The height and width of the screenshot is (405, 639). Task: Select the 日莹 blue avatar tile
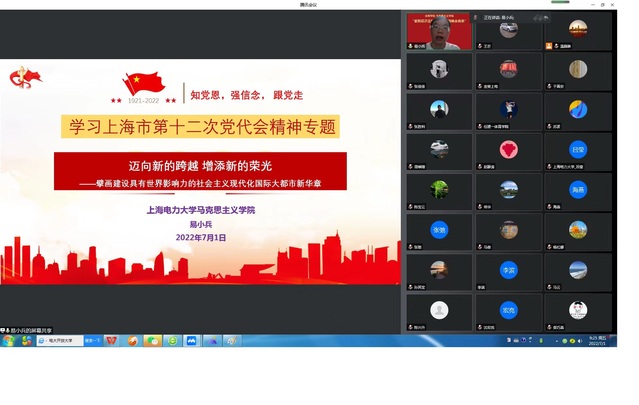578,152
